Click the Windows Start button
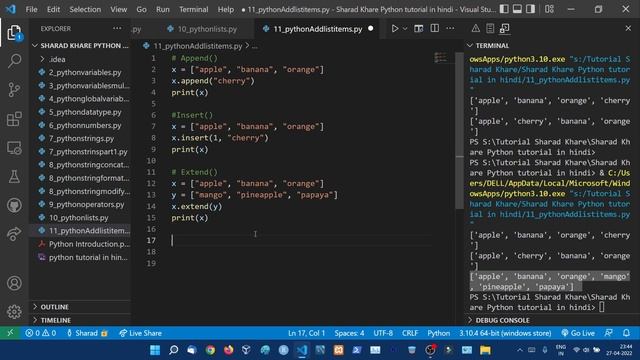This screenshot has height=360, width=640. pyautogui.click(x=155, y=350)
